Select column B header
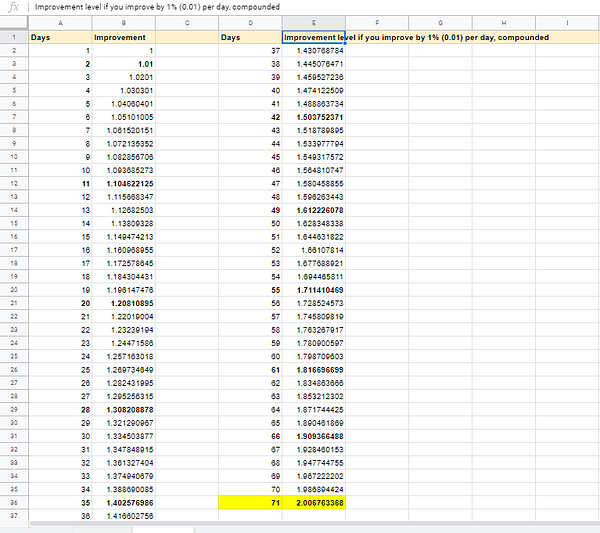600x533 pixels. pyautogui.click(x=124, y=23)
